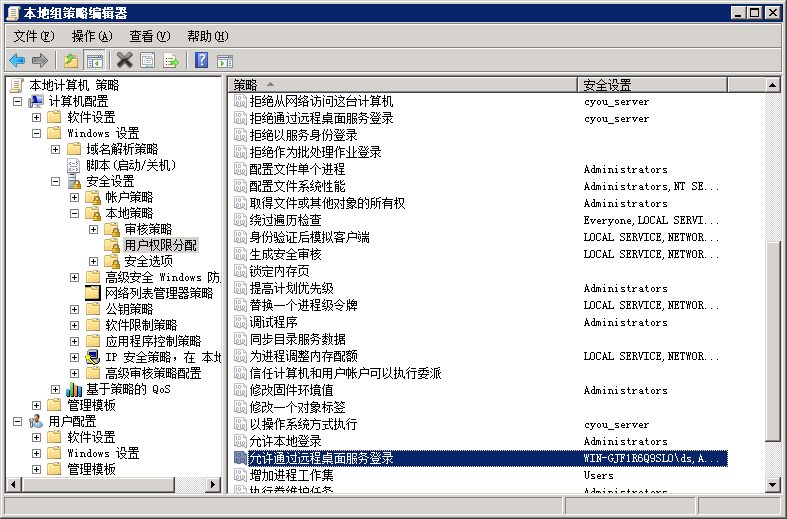
Task: Click the Delete (X) toolbar icon
Action: point(124,61)
